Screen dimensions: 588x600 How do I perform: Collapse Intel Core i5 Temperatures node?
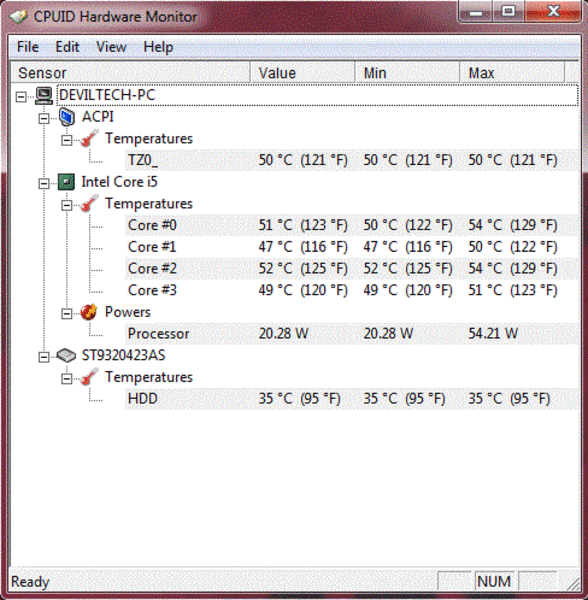click(x=67, y=205)
